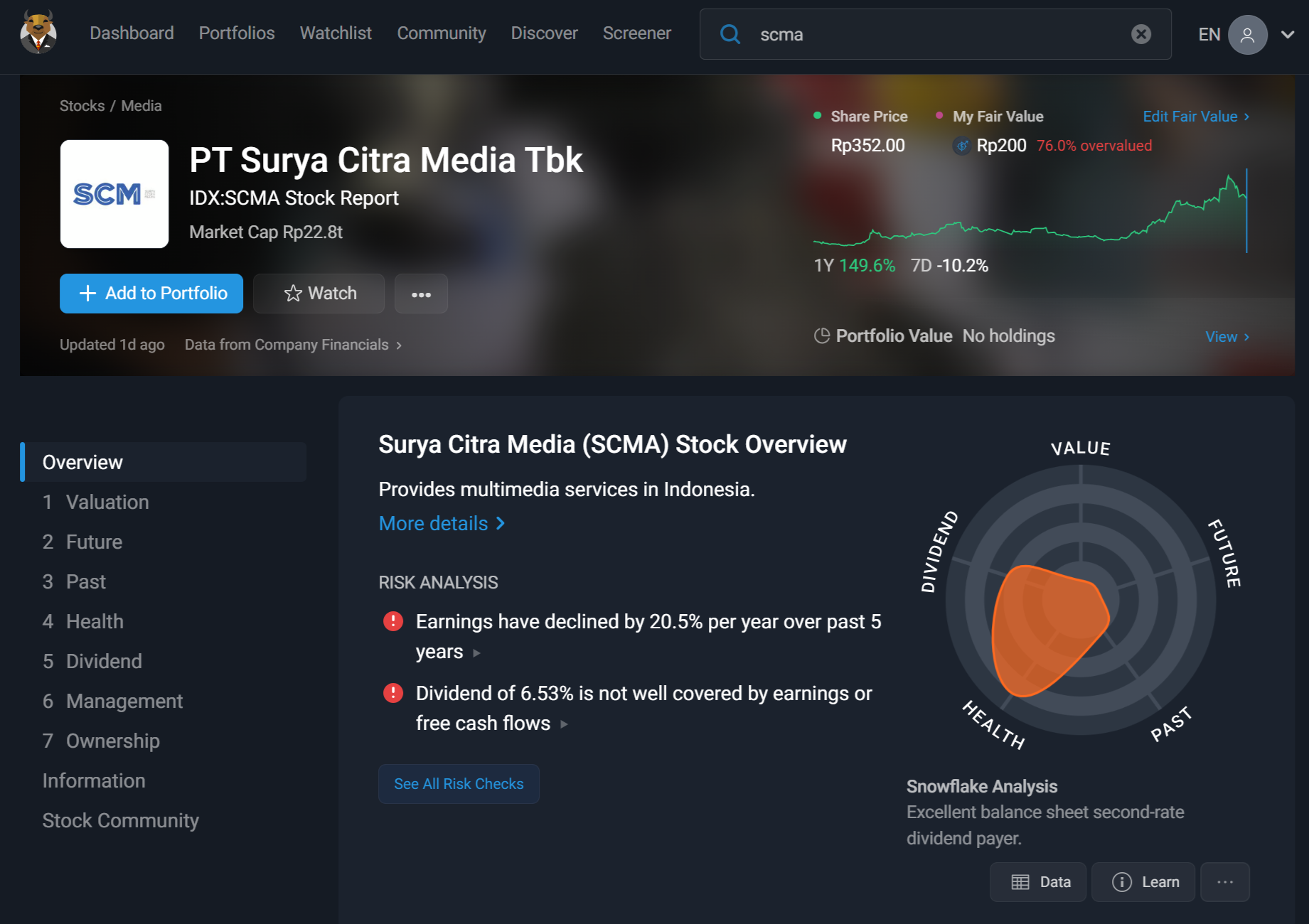Open the Dashboard menu
The image size is (1309, 924).
[x=132, y=33]
